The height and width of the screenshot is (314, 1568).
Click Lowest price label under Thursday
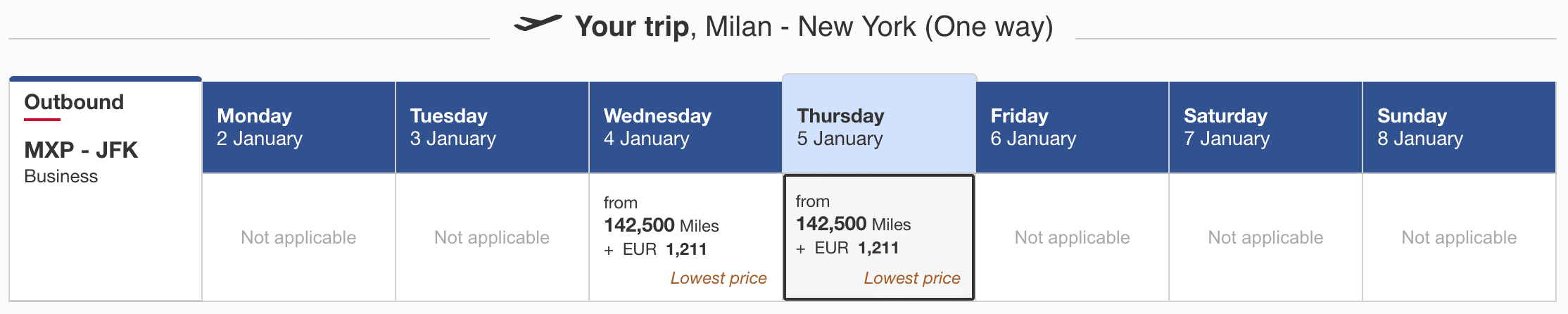click(x=911, y=278)
